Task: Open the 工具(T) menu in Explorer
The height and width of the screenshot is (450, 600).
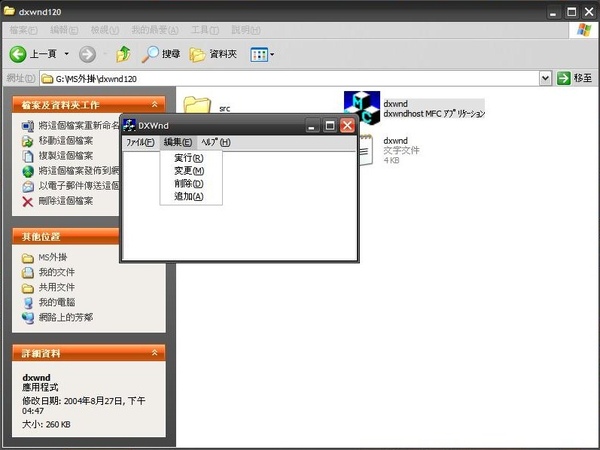Action: tap(205, 30)
